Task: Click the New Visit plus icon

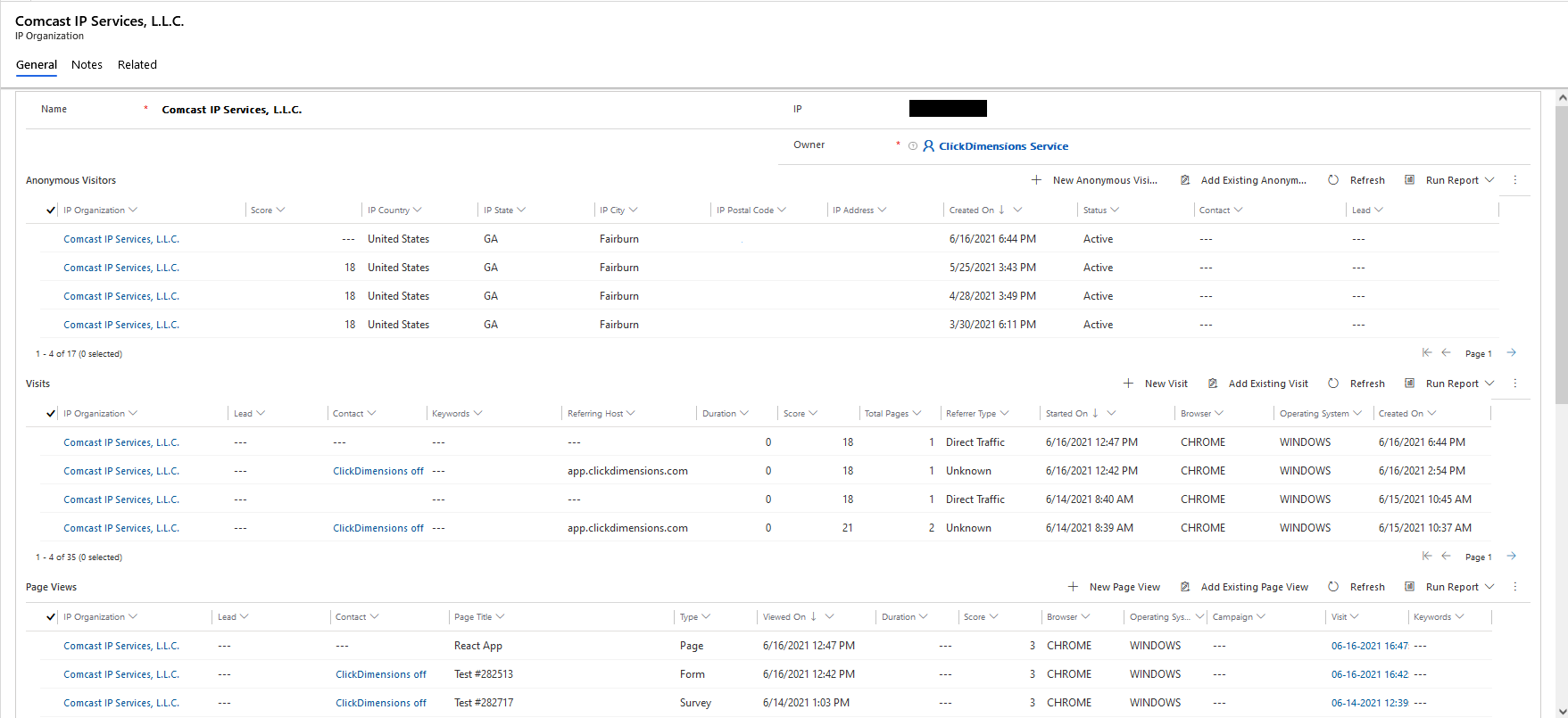Action: point(1128,384)
